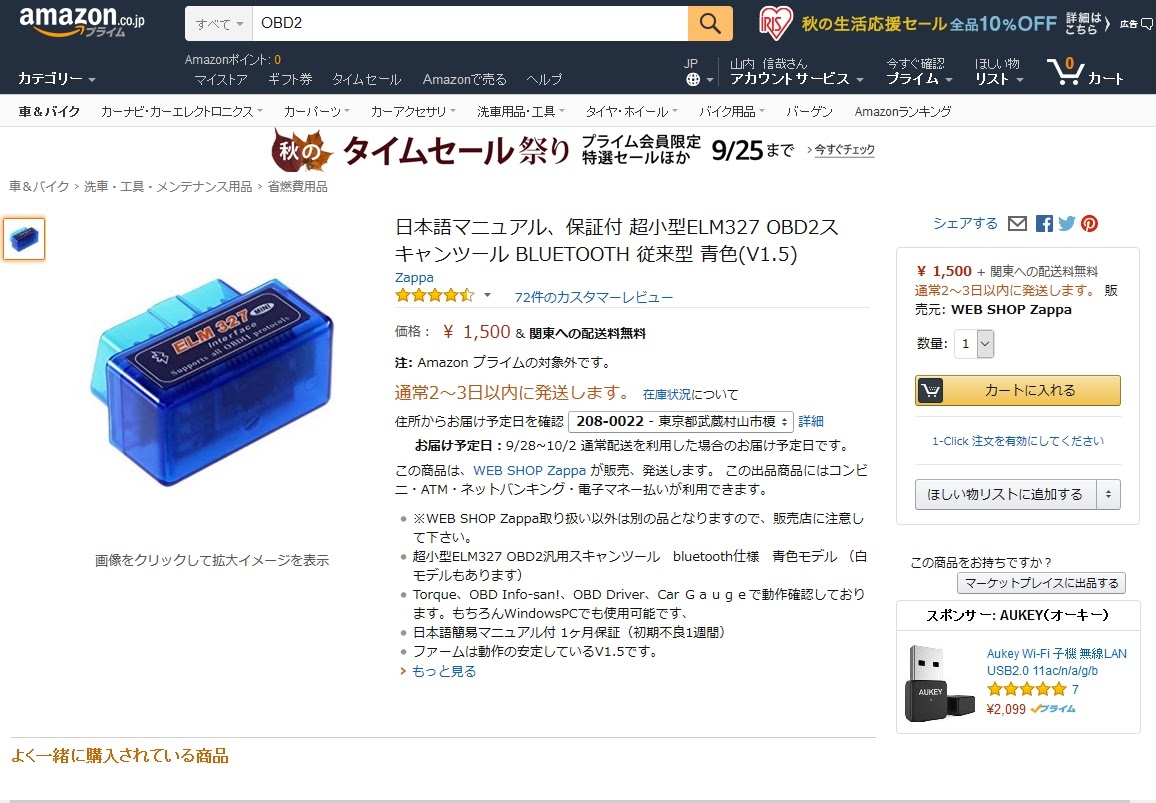The image size is (1156, 803).
Task: Share product on Pinterest icon
Action: (1090, 223)
